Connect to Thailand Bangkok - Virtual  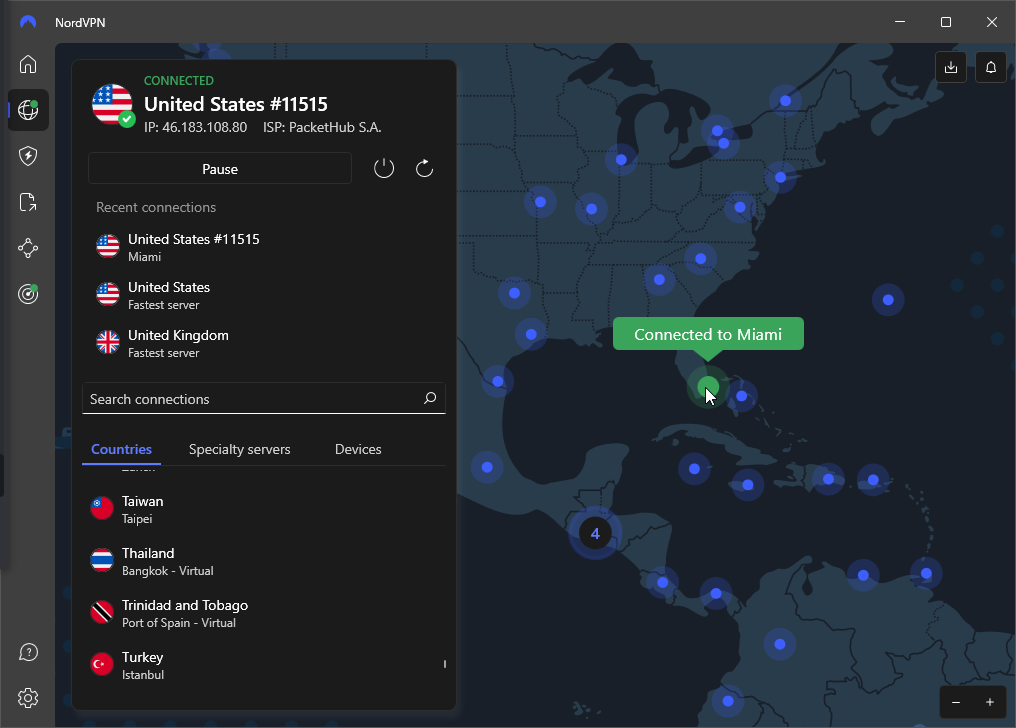coord(264,561)
